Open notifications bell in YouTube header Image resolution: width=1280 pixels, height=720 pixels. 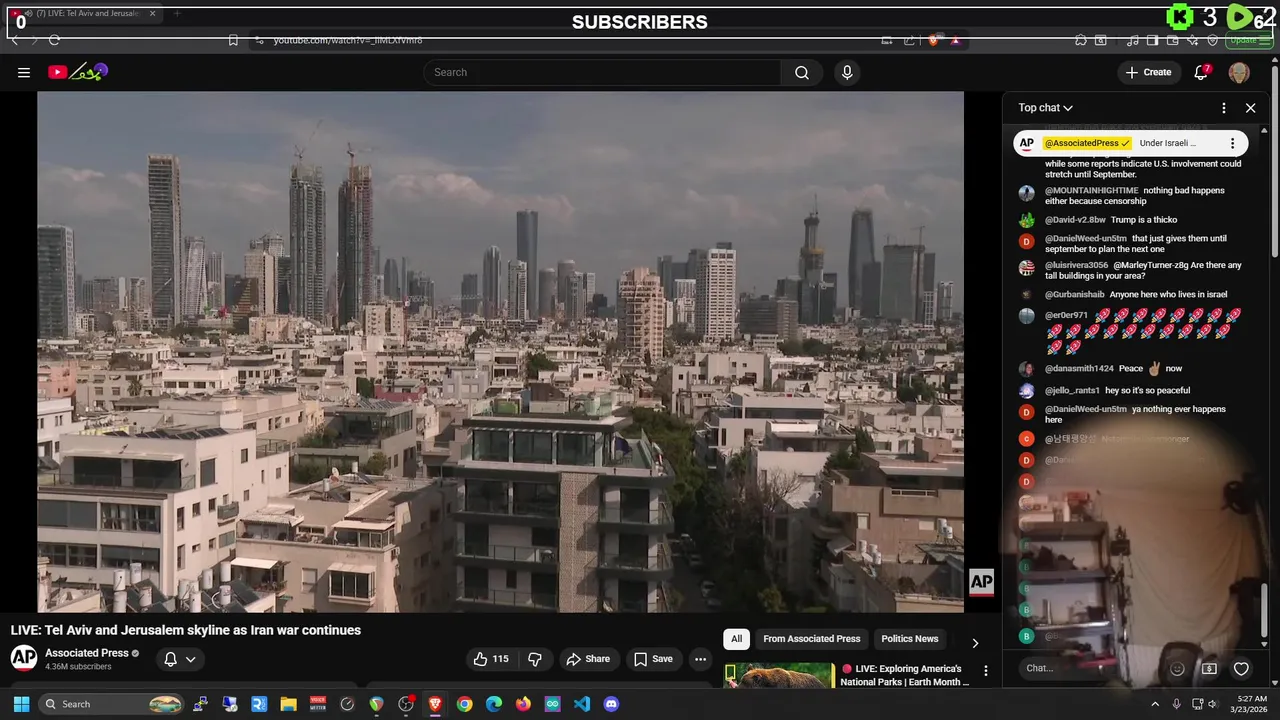[1201, 72]
